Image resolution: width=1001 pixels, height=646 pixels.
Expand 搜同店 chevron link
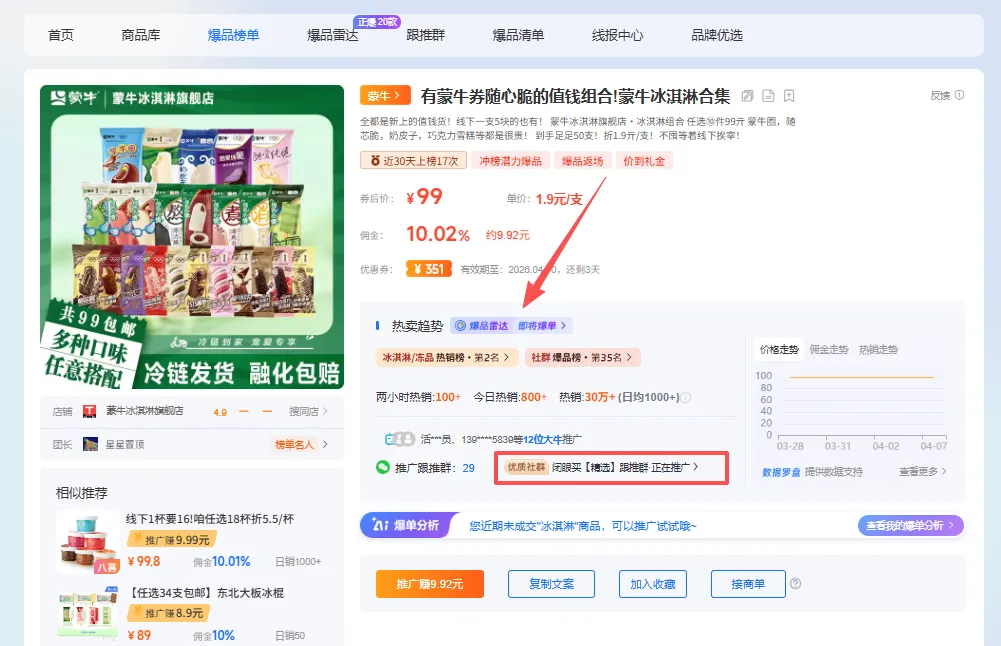click(x=308, y=412)
